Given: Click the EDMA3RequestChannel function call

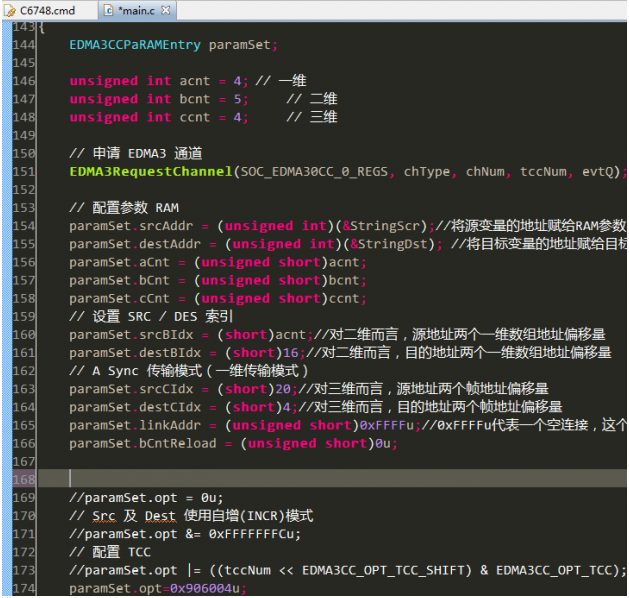Looking at the screenshot, I should coord(151,172).
